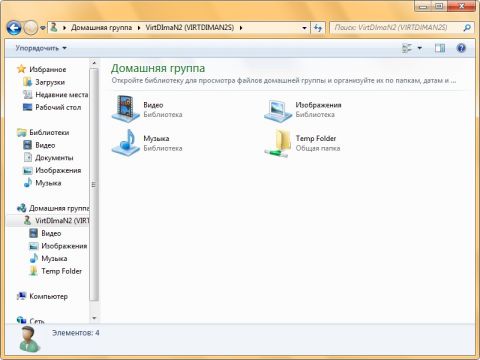Go back with the blue Back arrow
This screenshot has height=360, width=480.
14,28
